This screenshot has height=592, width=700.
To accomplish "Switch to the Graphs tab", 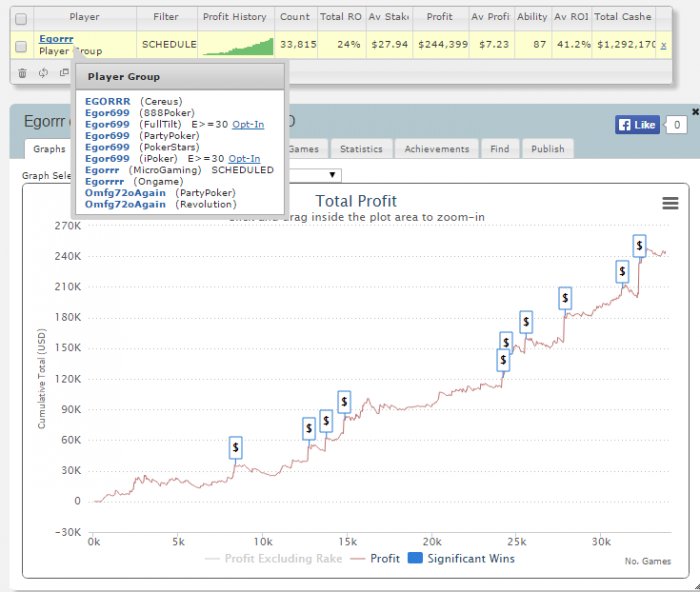I will pos(49,149).
